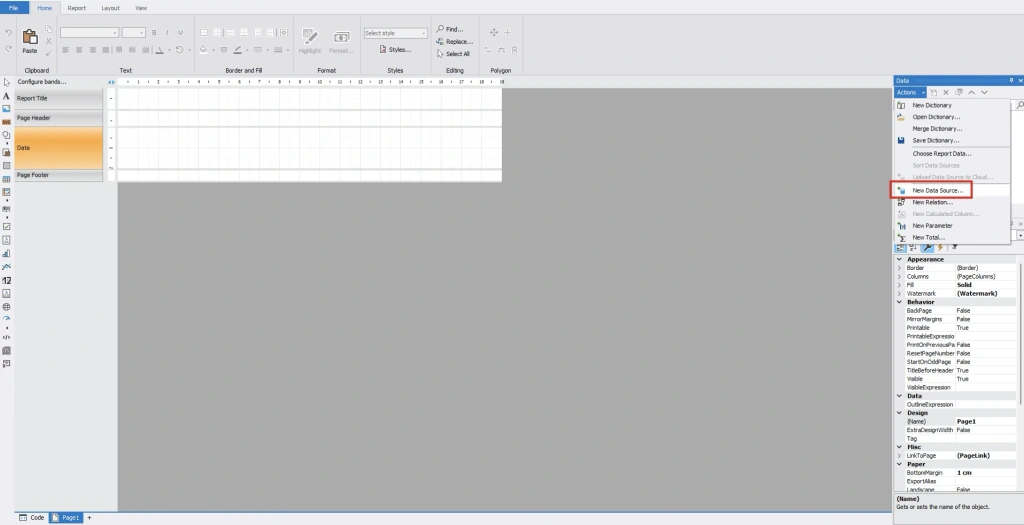This screenshot has width=1024, height=525.
Task: Click the Find… button
Action: tap(450, 29)
